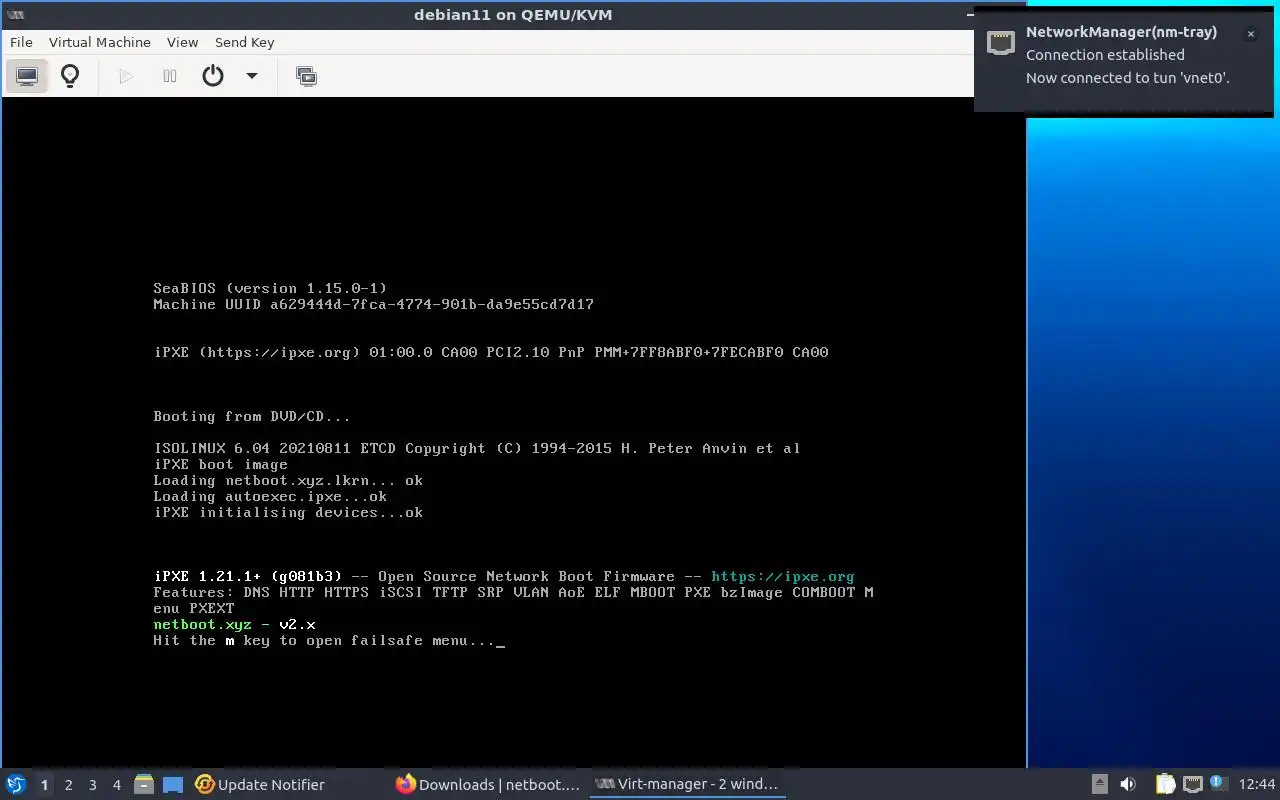Click the virt-manager window title icon
Viewport: 1280px width, 800px height.
pos(15,15)
